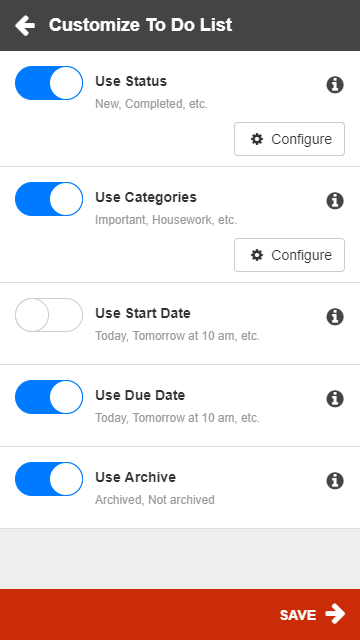Disable the Use Status toggle
This screenshot has width=360, height=640.
49,83
